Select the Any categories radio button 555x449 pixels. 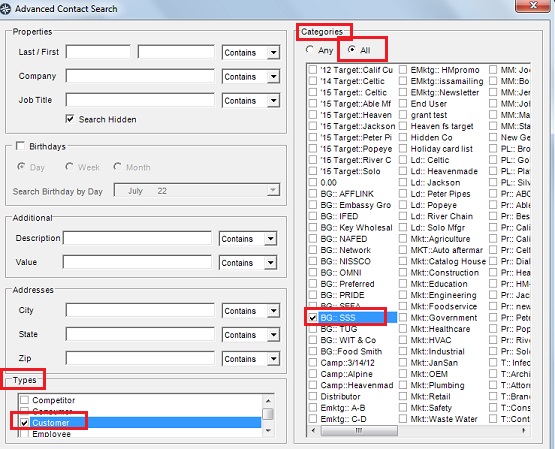pyautogui.click(x=310, y=50)
